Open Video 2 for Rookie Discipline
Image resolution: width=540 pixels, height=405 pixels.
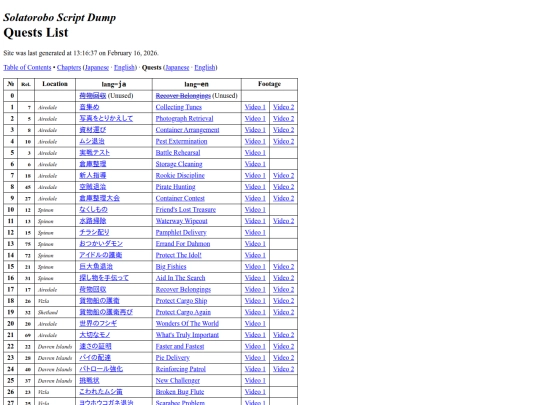[283, 175]
